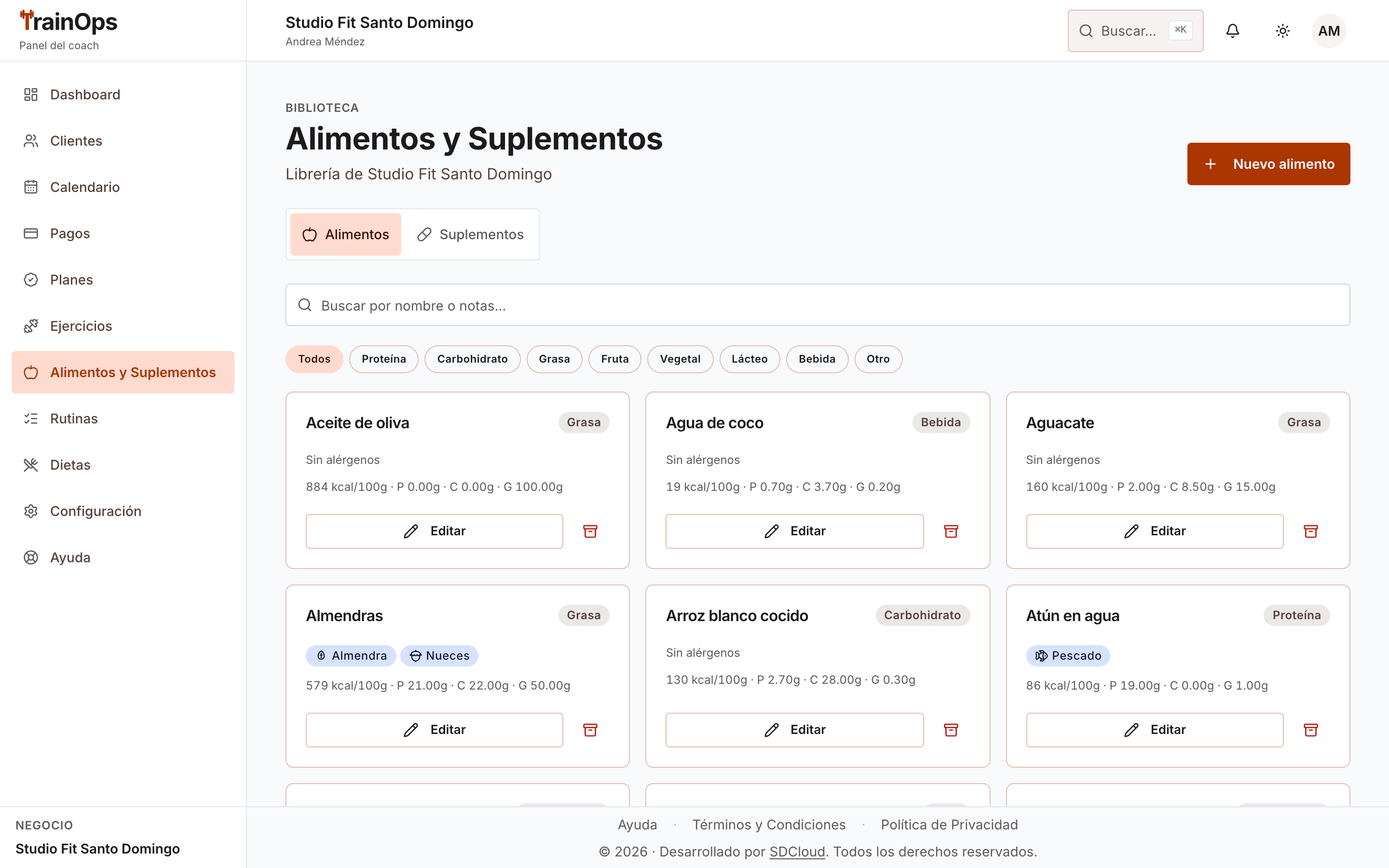Toggle the light/dark theme sun icon

point(1283,31)
